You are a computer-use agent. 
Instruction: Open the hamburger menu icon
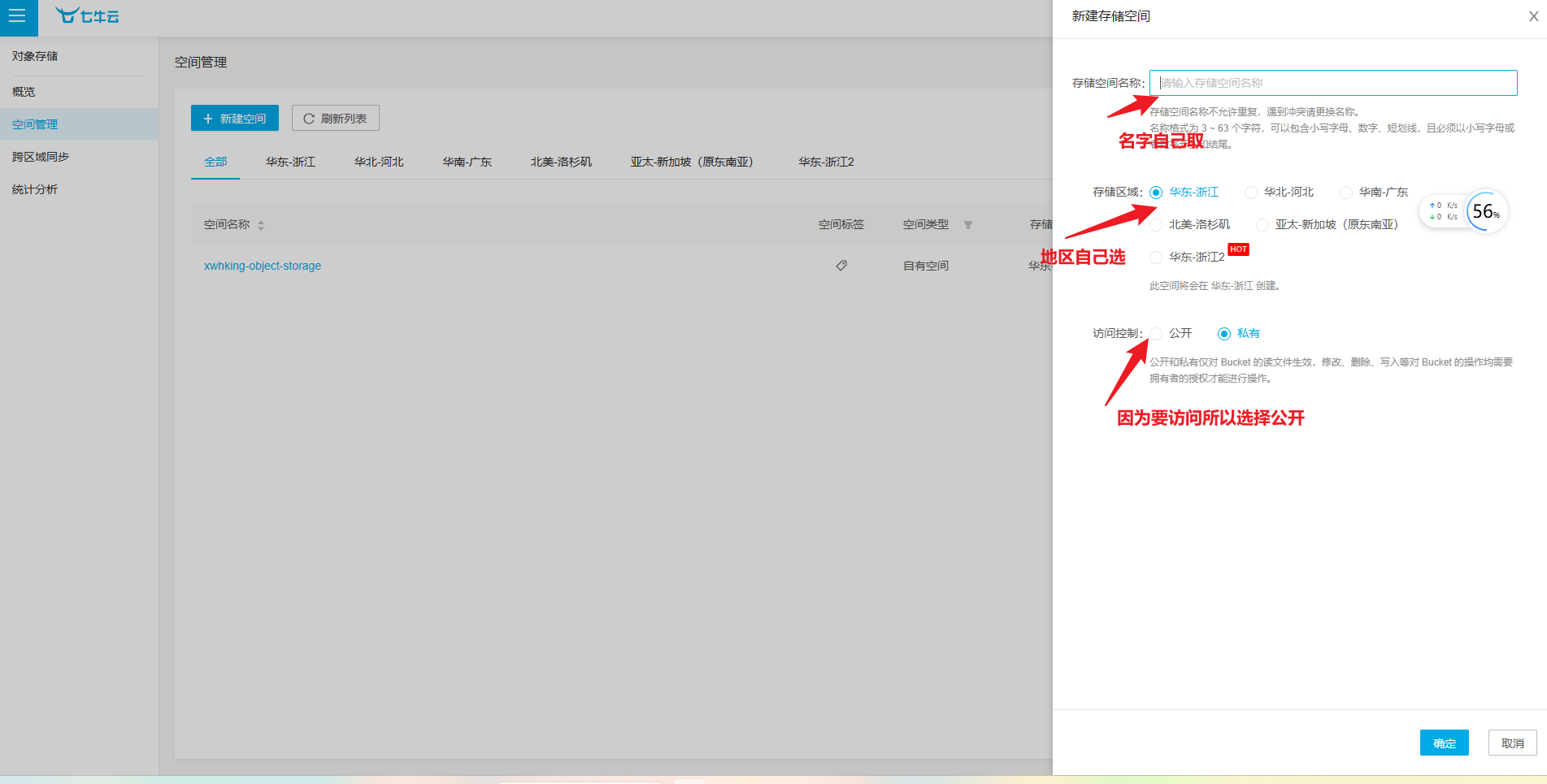pyautogui.click(x=18, y=16)
